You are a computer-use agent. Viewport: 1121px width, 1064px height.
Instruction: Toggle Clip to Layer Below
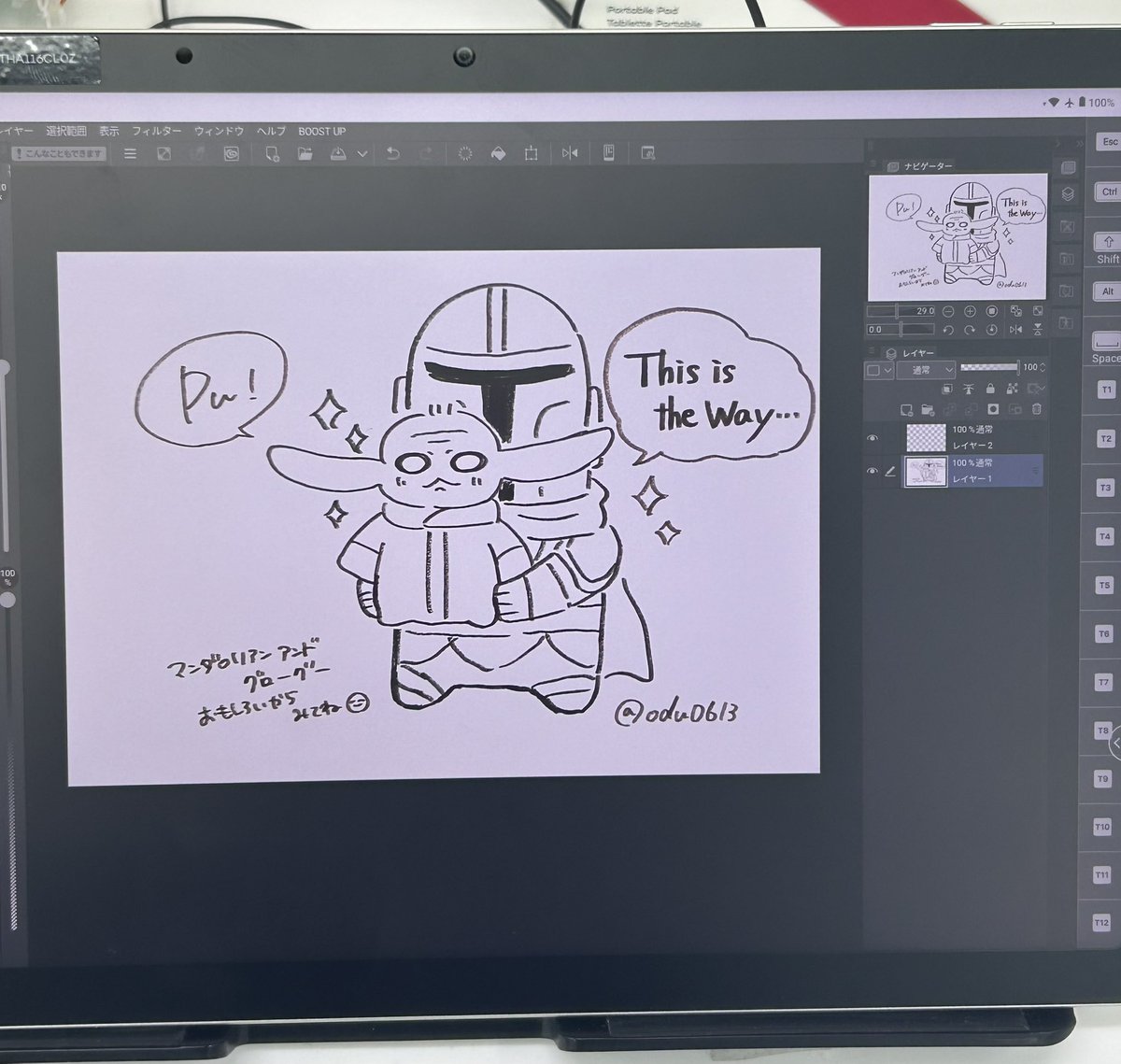pos(947,389)
